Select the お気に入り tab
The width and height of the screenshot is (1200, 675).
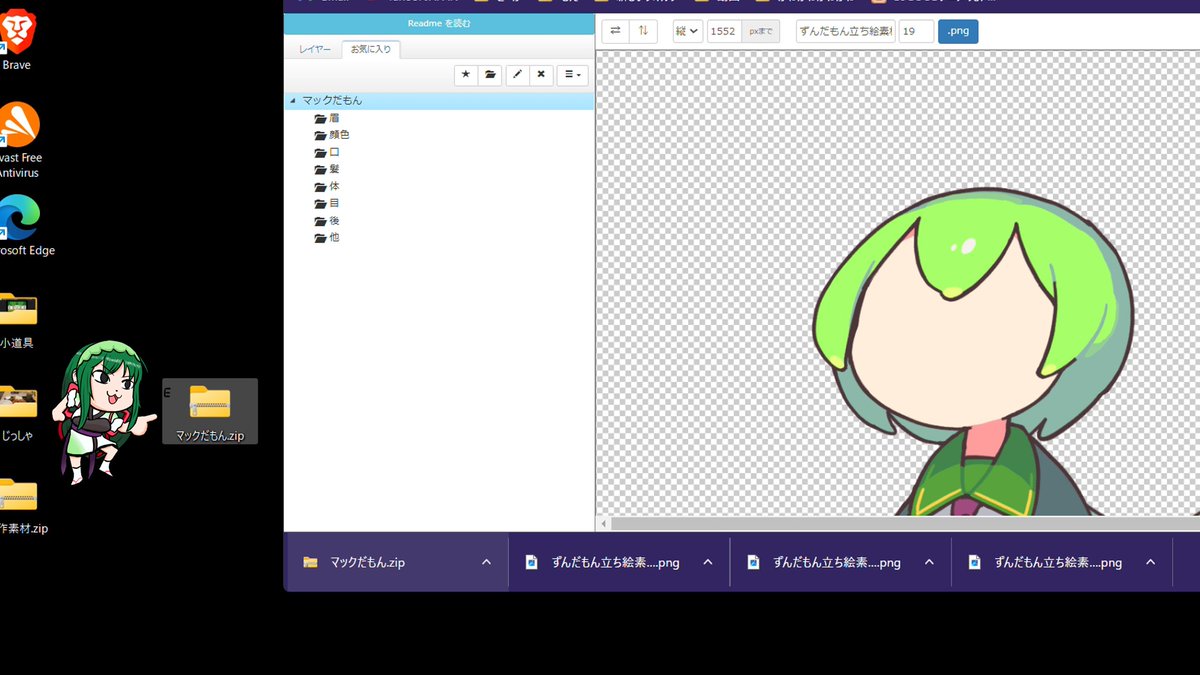[371, 49]
